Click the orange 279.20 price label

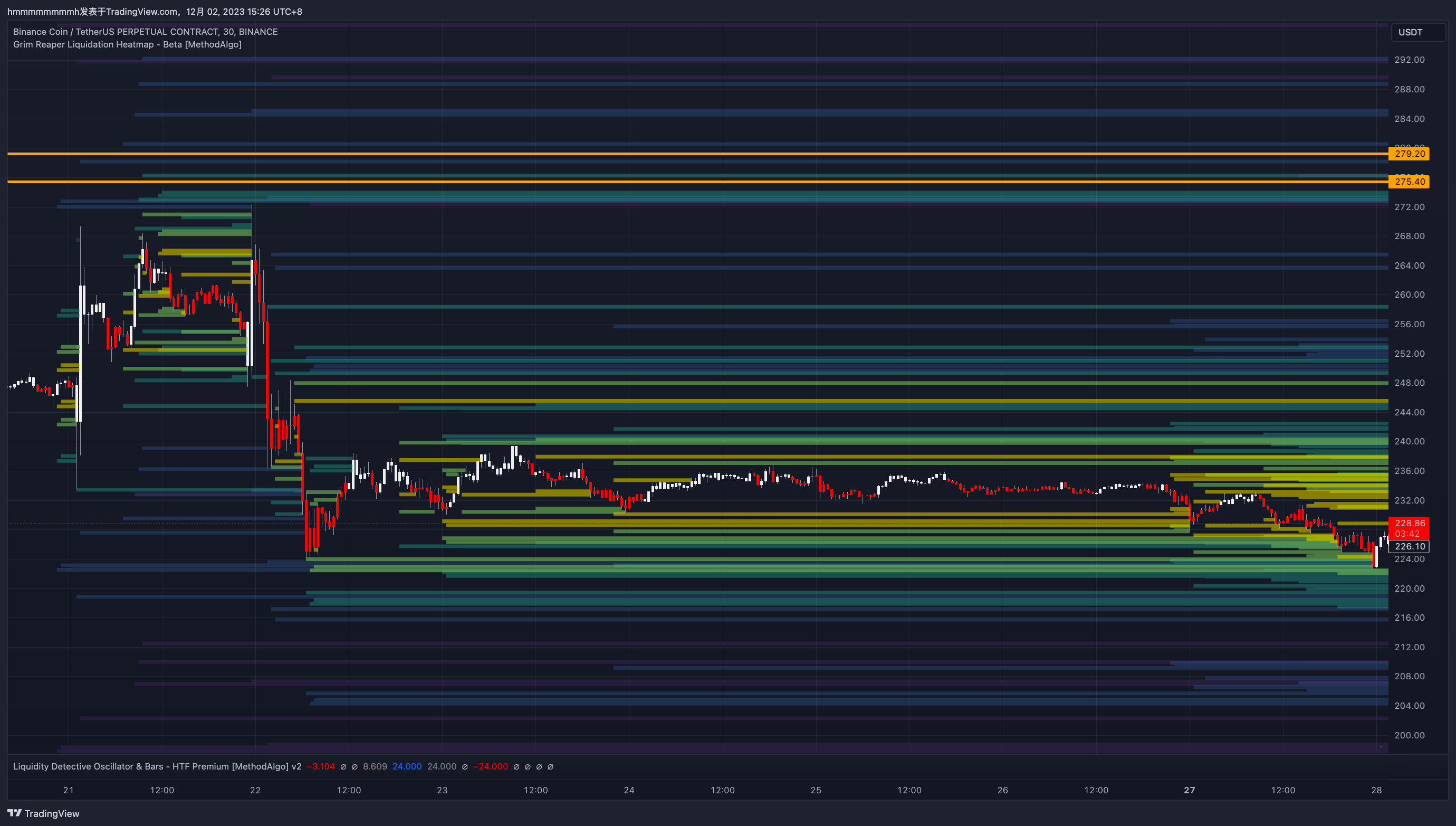(1409, 154)
